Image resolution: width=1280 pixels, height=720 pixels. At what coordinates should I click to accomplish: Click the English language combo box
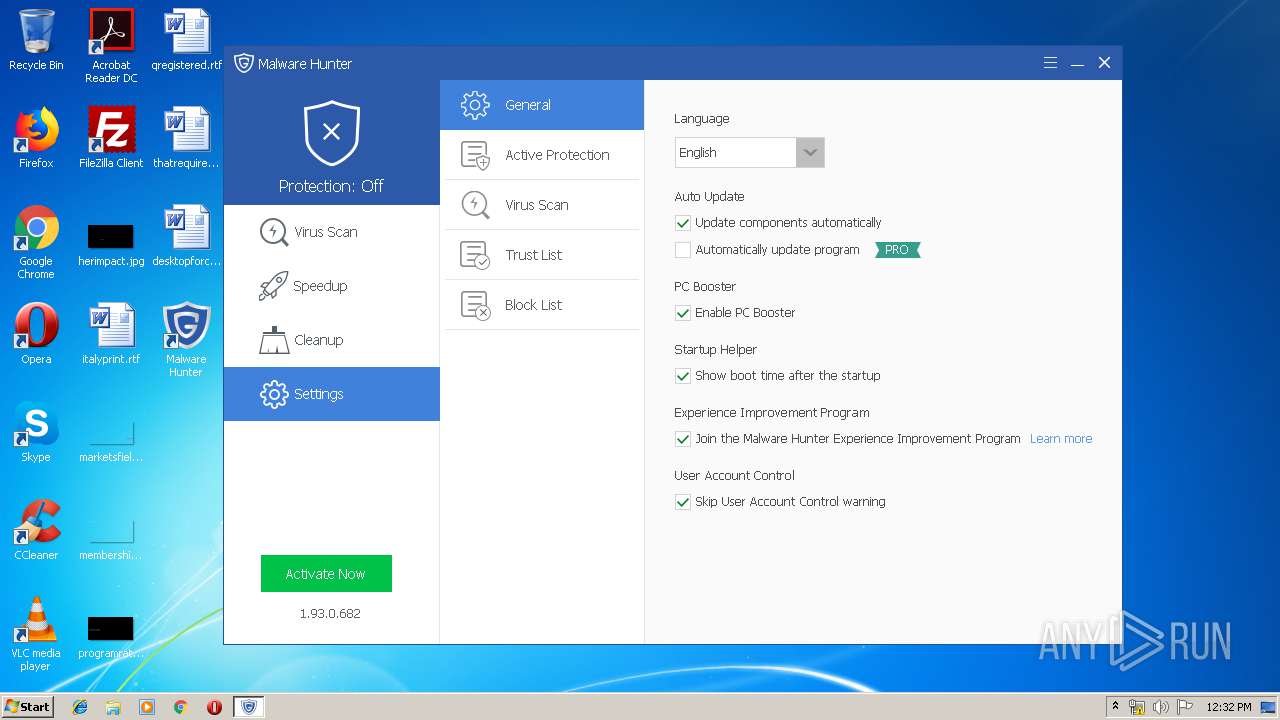pyautogui.click(x=749, y=153)
